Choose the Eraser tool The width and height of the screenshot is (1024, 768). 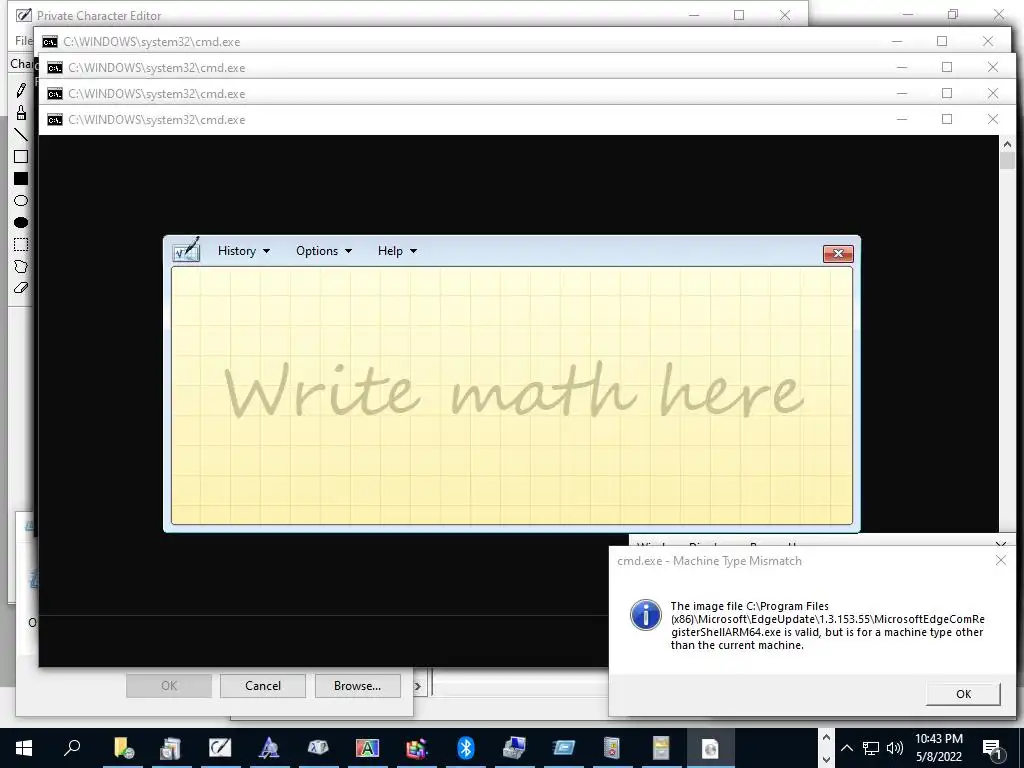coord(21,287)
